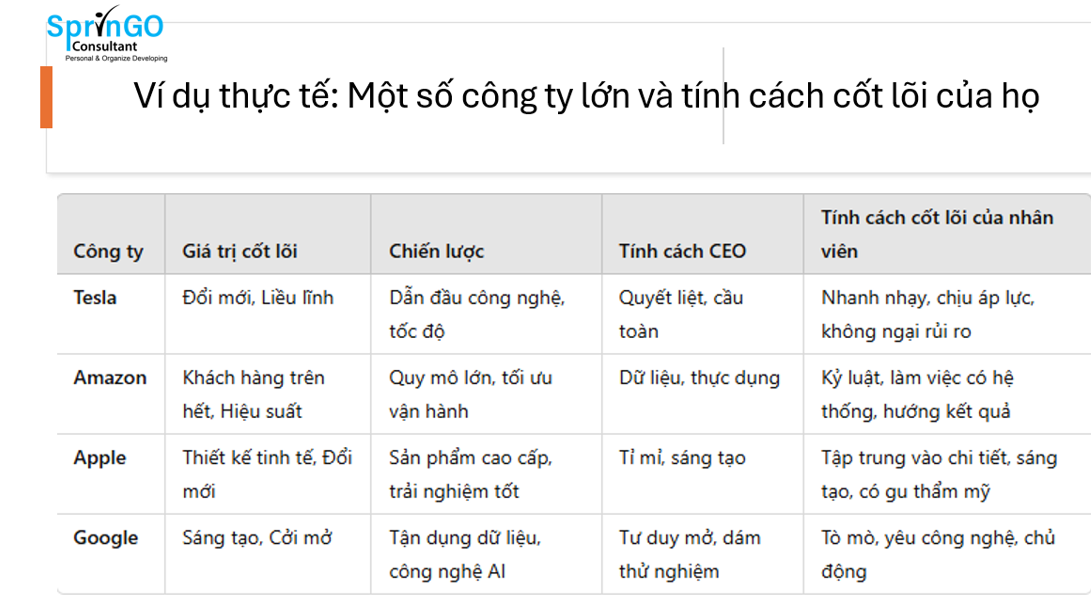Select the Google row label
Screen dimensions: 1091x601
pyautogui.click(x=105, y=538)
